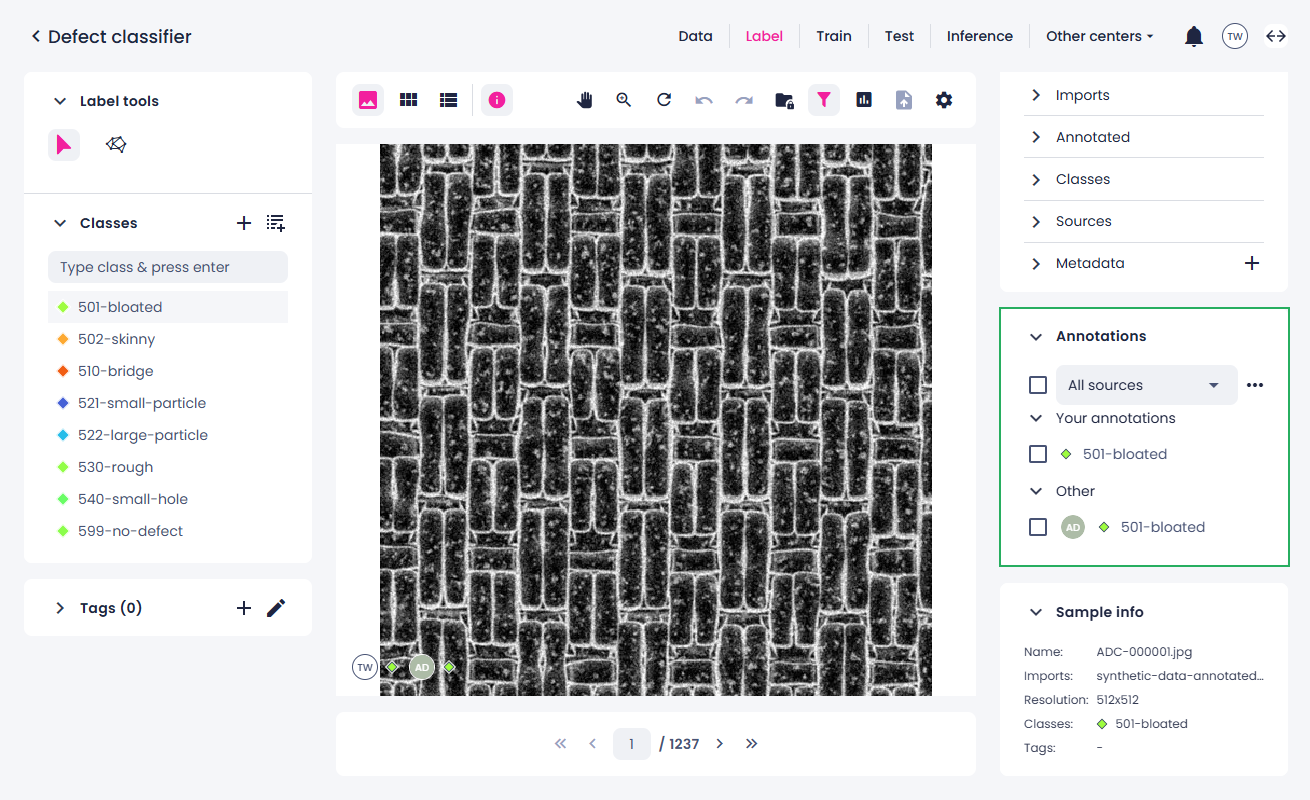1310x800 pixels.
Task: Activate the zoom magnifier tool
Action: point(624,100)
